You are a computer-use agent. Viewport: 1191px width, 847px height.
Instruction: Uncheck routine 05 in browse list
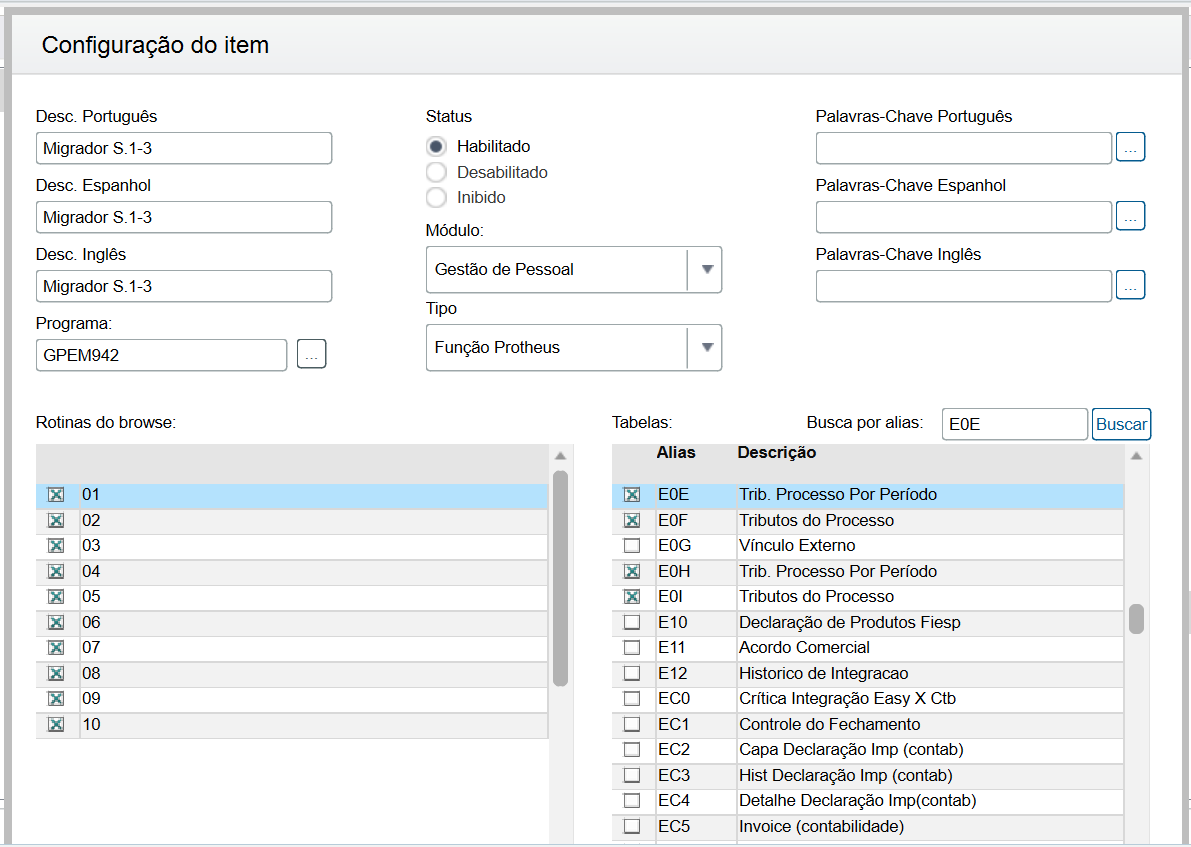click(56, 597)
